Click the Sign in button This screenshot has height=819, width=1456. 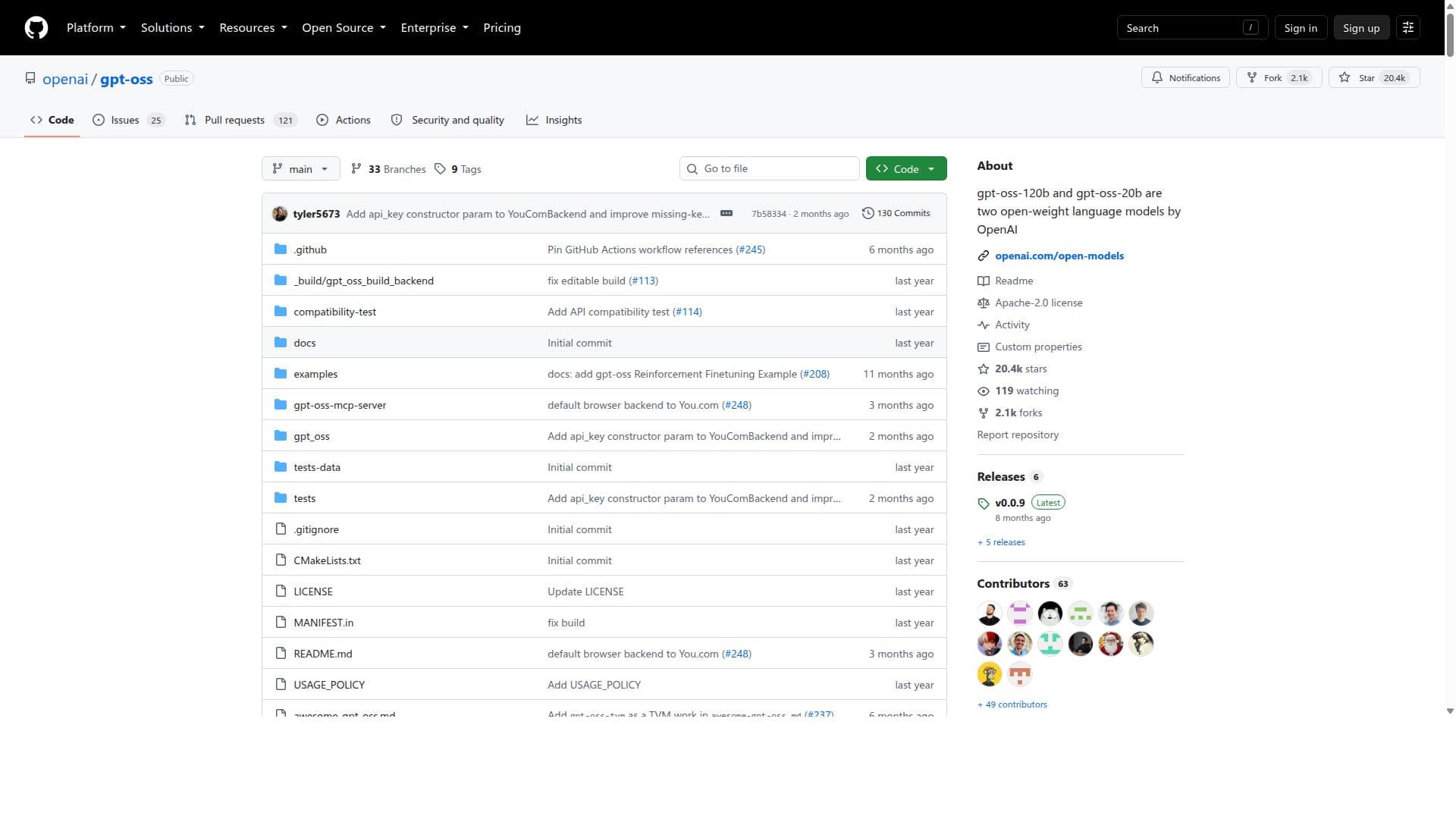coord(1301,27)
